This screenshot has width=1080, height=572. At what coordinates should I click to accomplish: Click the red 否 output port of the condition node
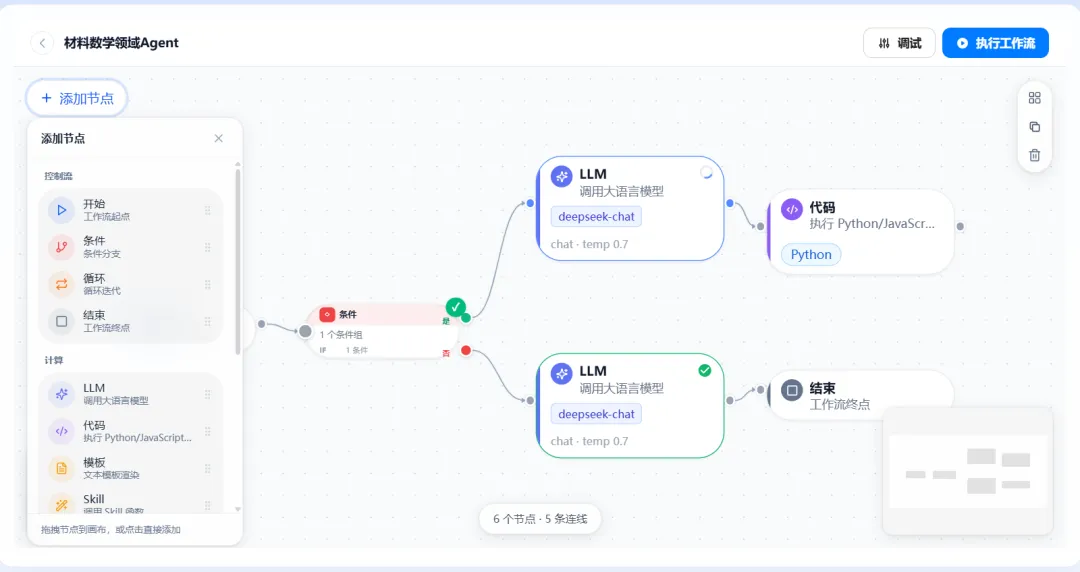[x=466, y=351]
